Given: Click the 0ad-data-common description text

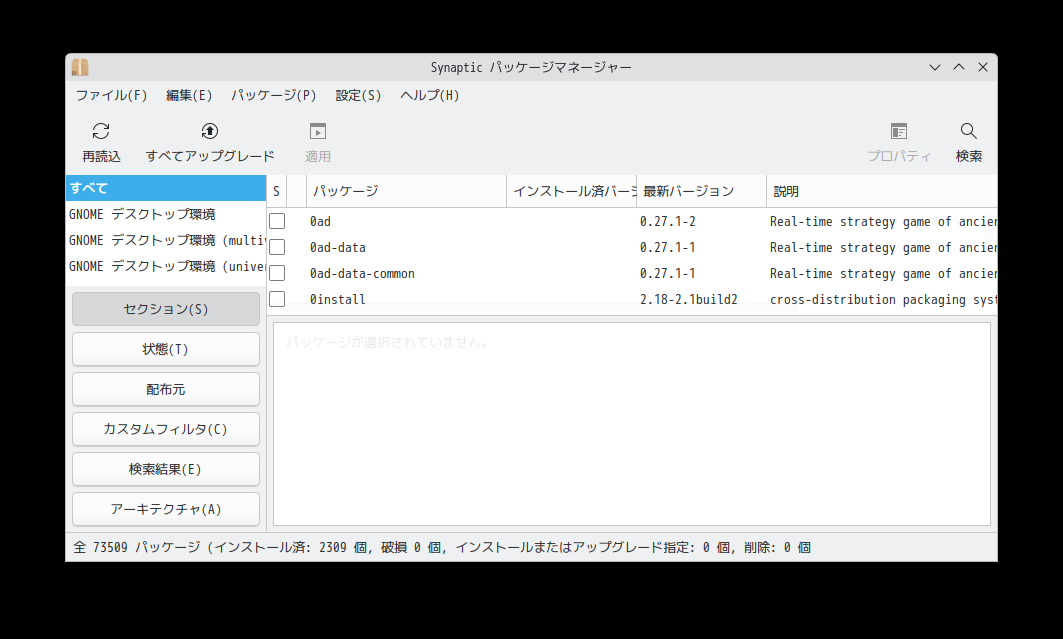Looking at the screenshot, I should click(883, 273).
